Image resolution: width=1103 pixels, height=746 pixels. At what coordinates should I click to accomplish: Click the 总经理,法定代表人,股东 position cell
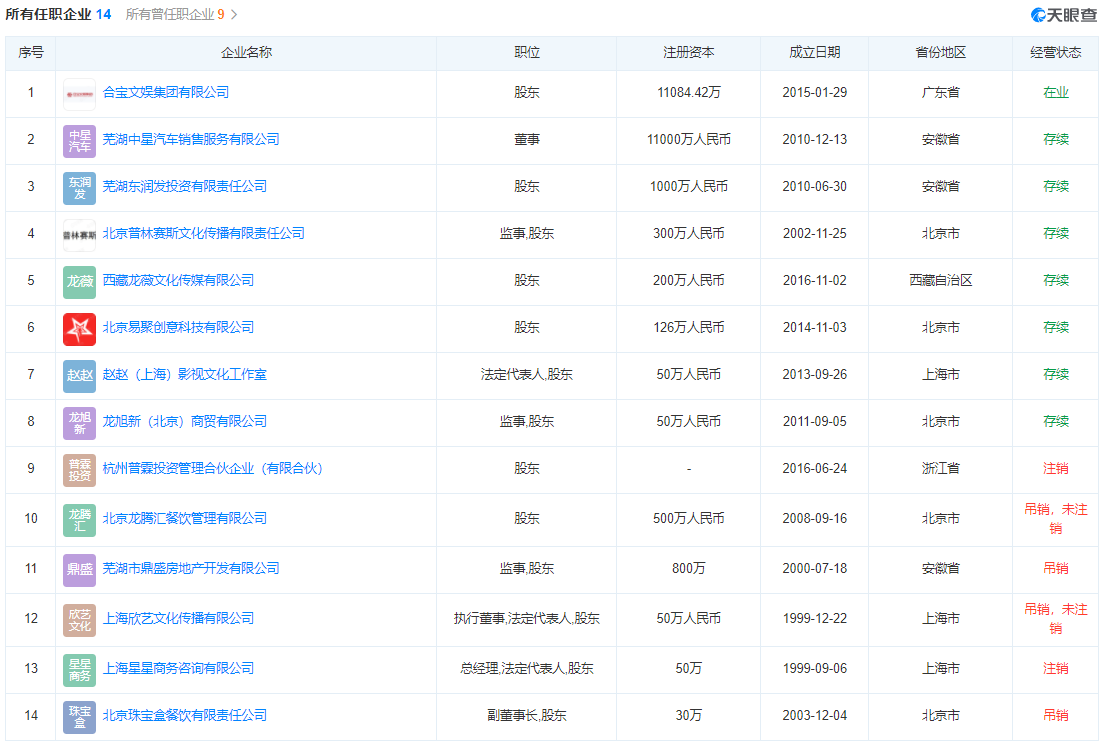tap(527, 668)
